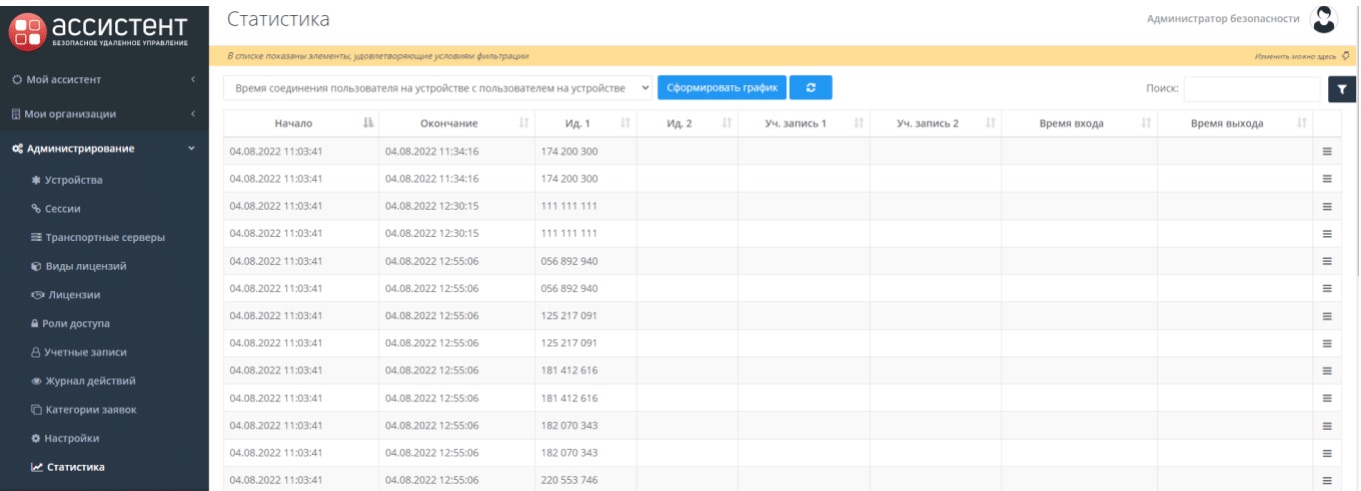The image size is (1361, 491).
Task: Refresh the statistics table
Action: [x=811, y=88]
